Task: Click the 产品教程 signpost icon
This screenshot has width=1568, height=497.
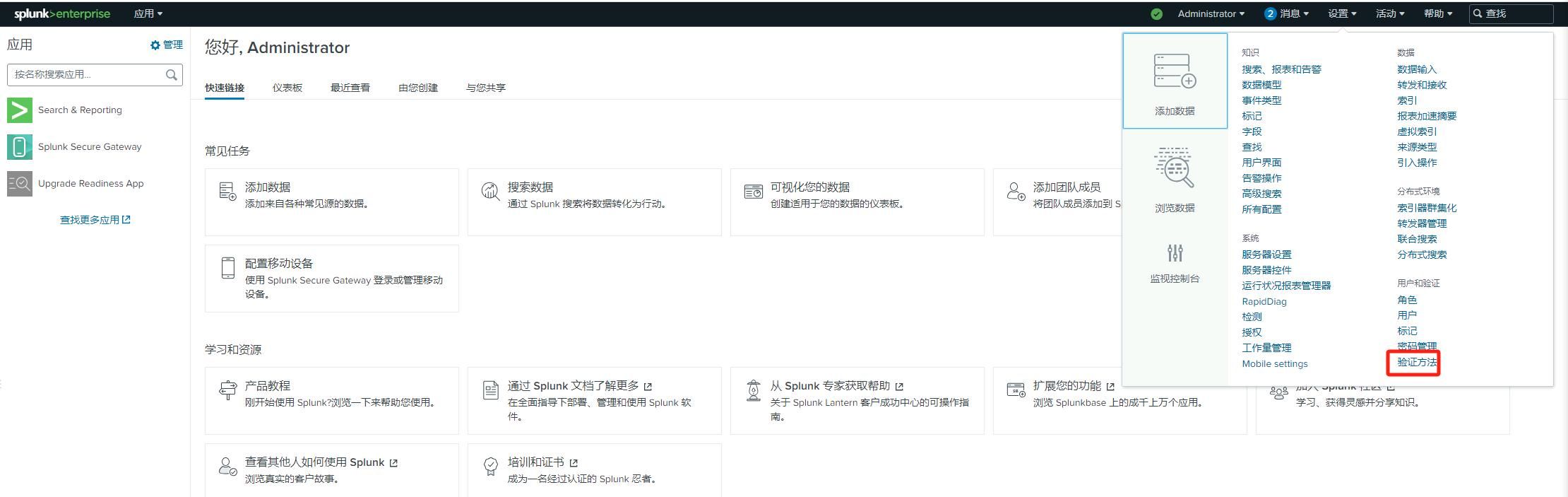Action: tap(227, 390)
